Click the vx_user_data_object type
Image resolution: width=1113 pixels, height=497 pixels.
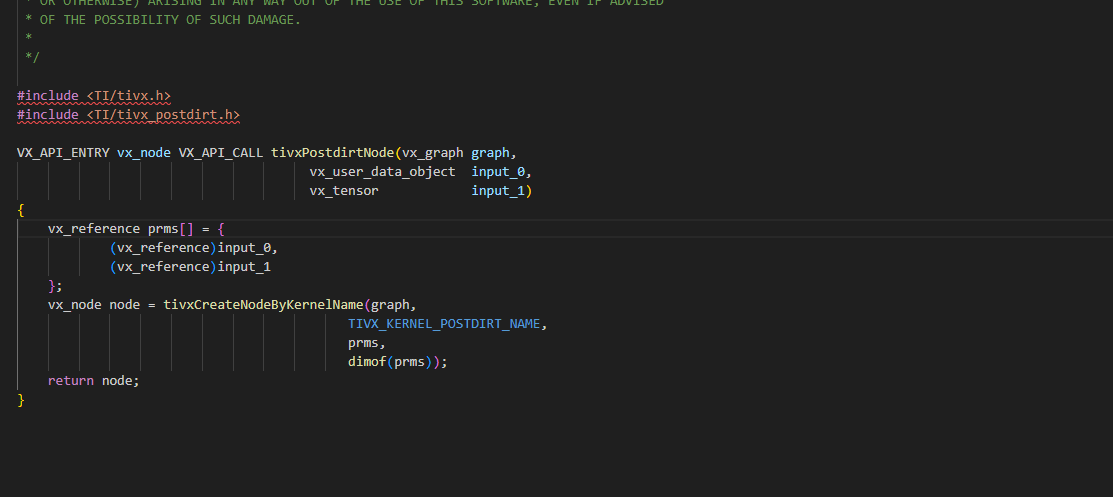pyautogui.click(x=383, y=172)
